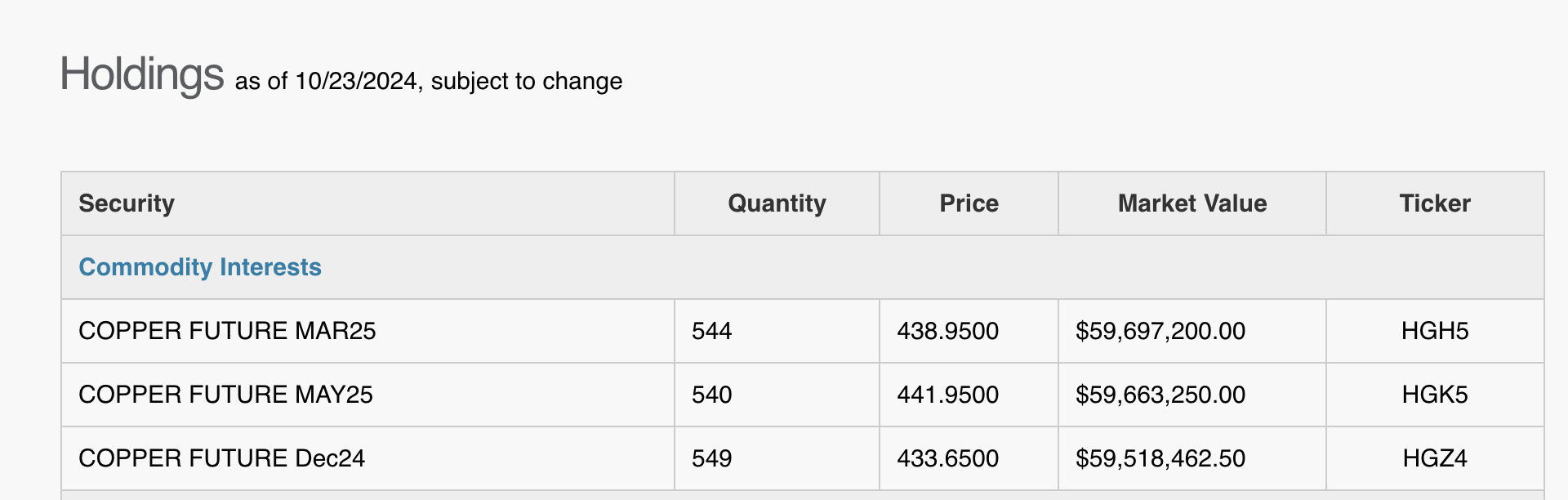Click the quantity value 544
Screen dimensions: 1568x500
click(711, 331)
